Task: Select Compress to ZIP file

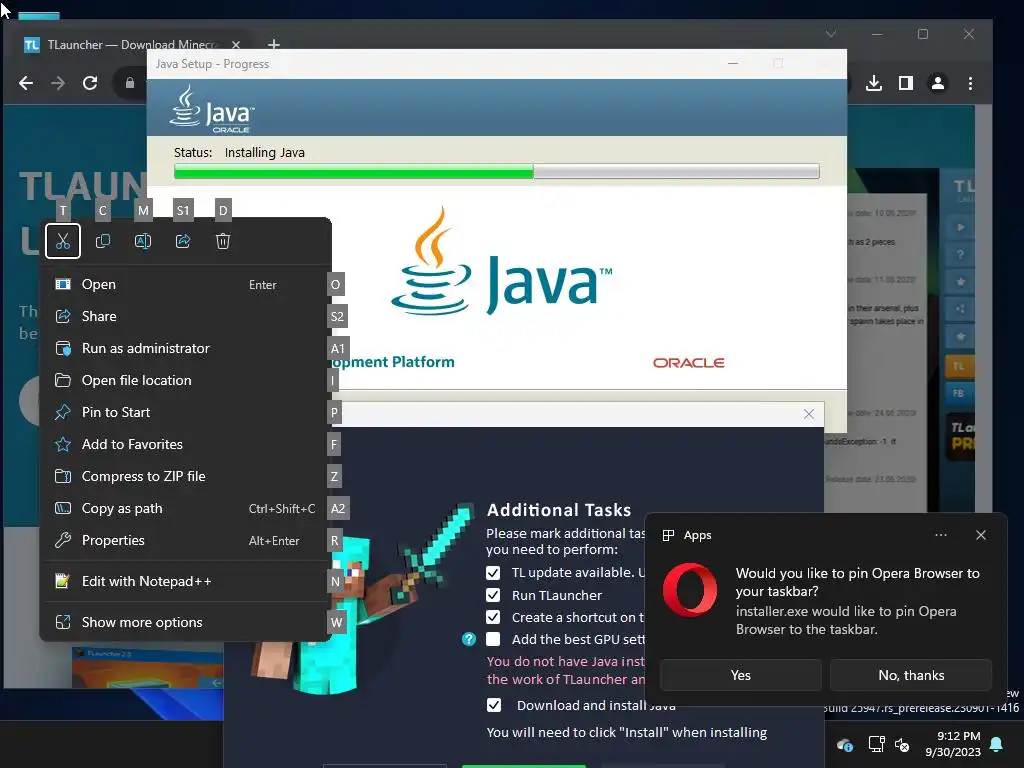Action: point(185,476)
